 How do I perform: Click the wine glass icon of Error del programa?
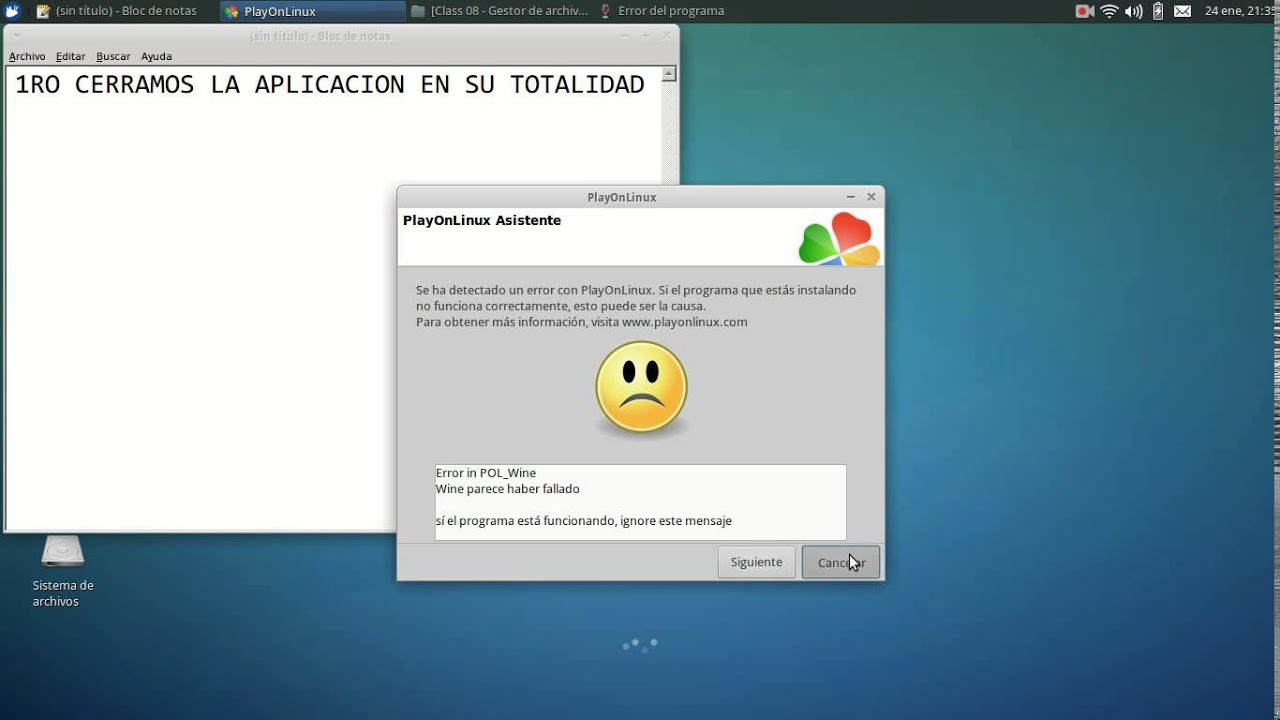(606, 11)
